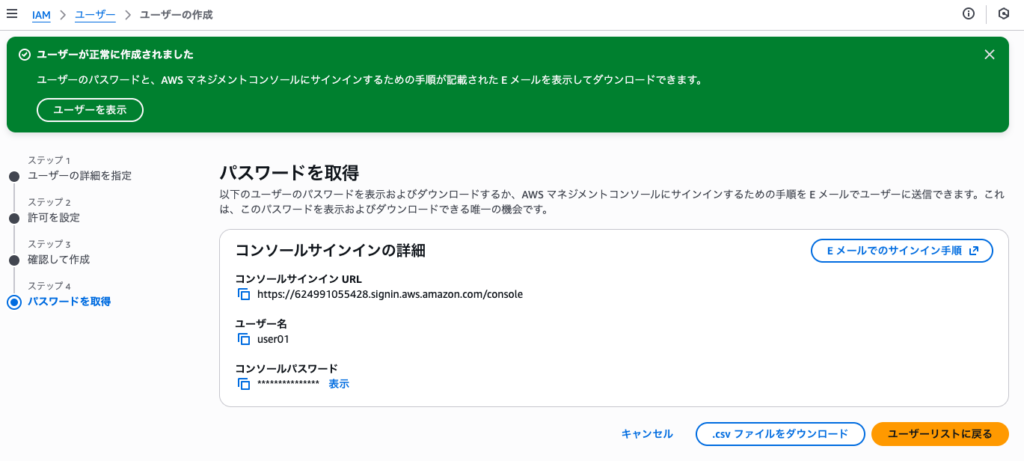
Task: Go to step 2 許可を設定
Action: coord(53,218)
